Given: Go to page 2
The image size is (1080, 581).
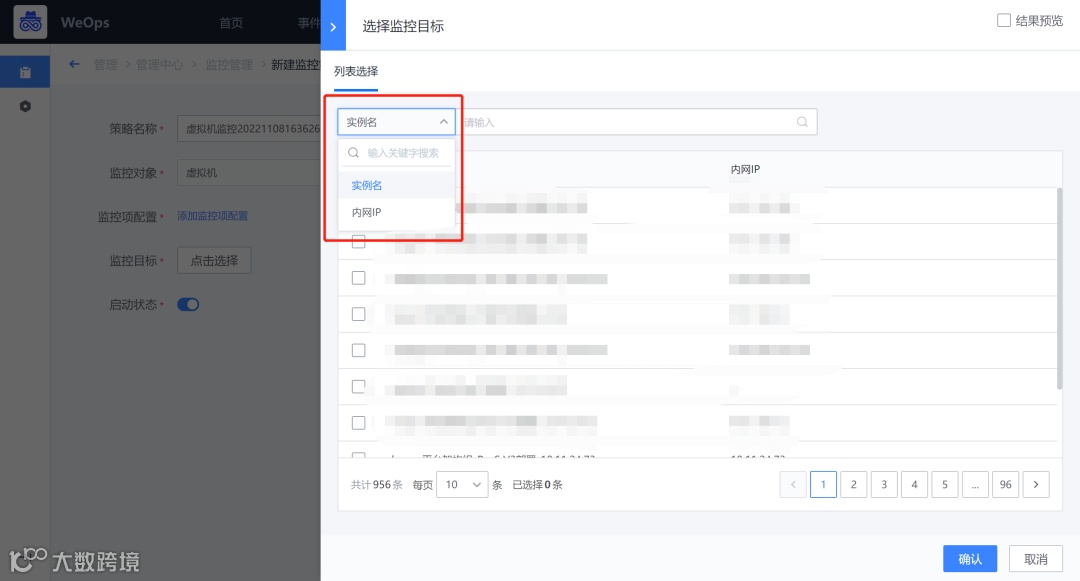Looking at the screenshot, I should (x=853, y=485).
